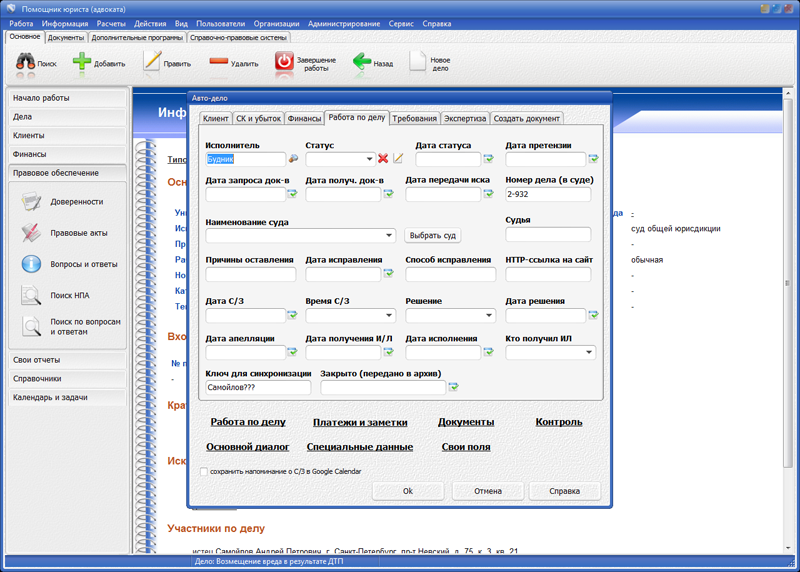Open the Время С/З dropdown

(x=389, y=315)
